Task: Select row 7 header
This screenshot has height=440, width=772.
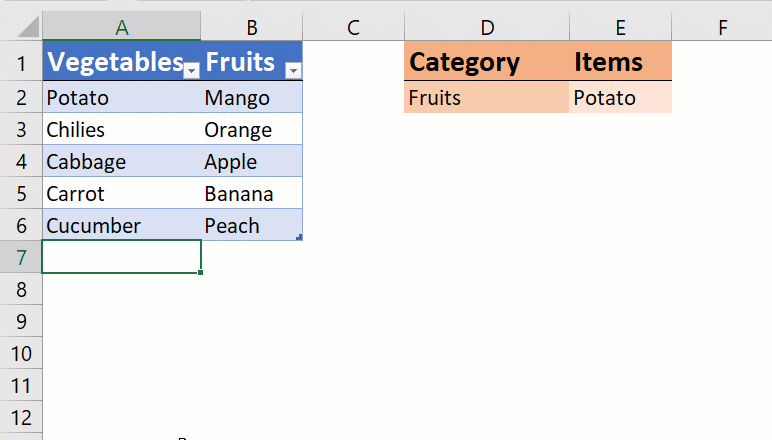Action: [x=21, y=257]
